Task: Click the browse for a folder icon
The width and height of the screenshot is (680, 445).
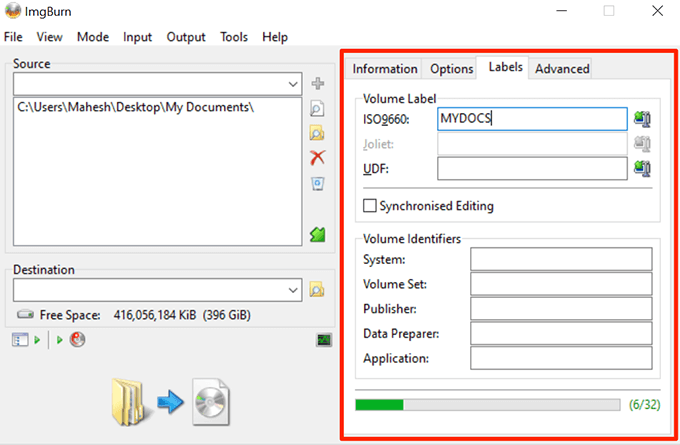Action: [x=317, y=133]
